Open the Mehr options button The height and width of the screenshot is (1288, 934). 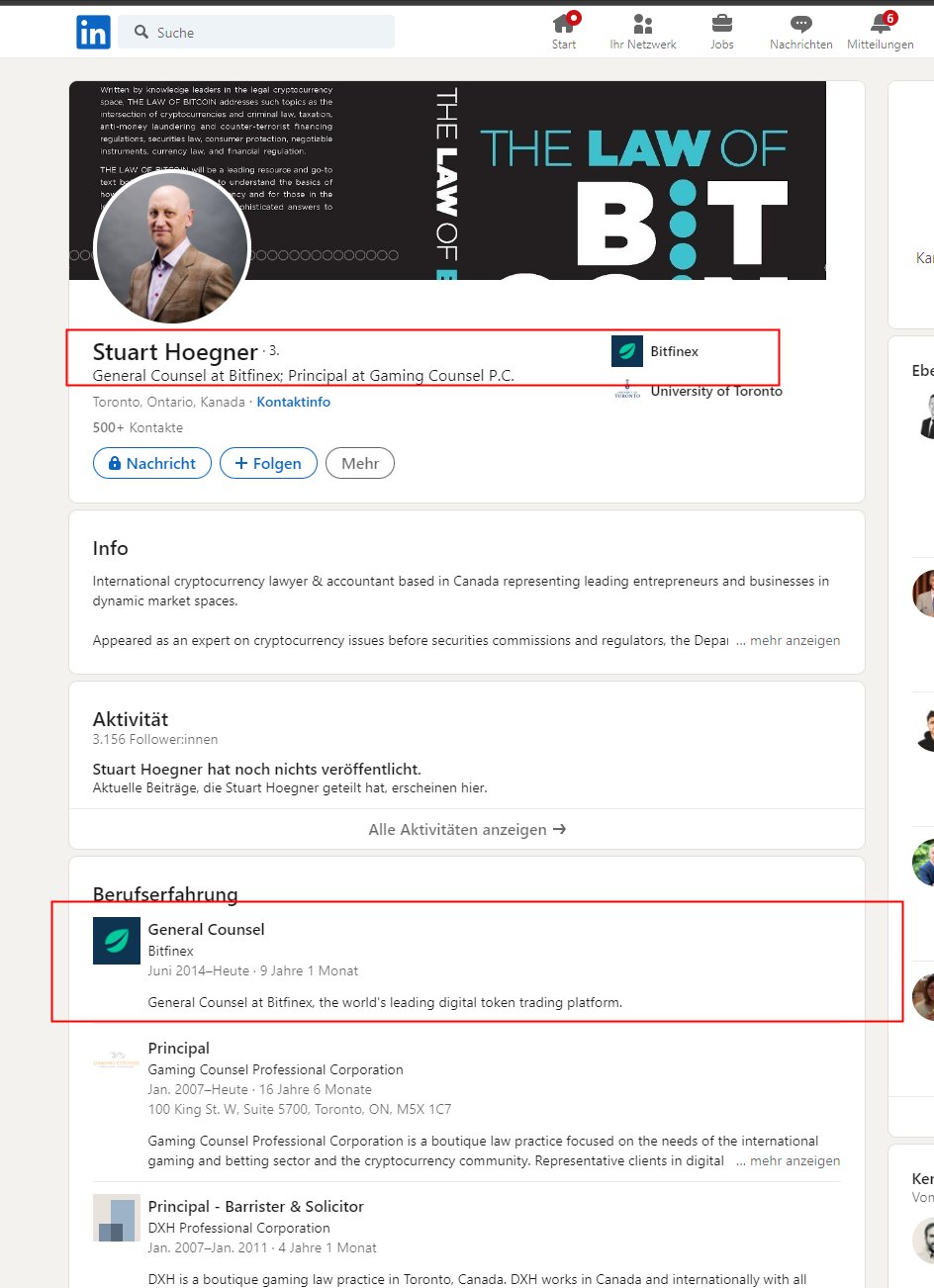coord(360,463)
